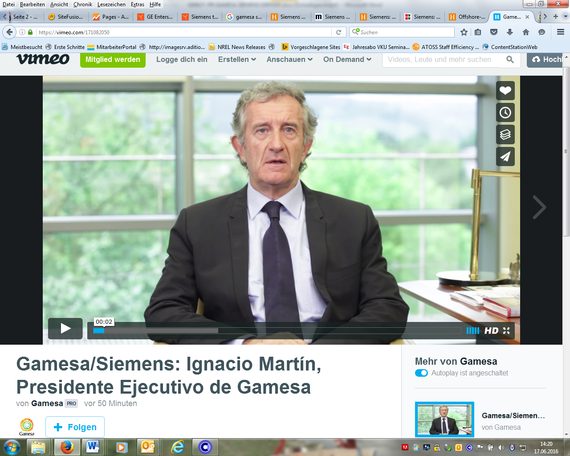Open the NREL News Releases bookmark
Image resolution: width=570 pixels, height=456 pixels.
[237, 47]
